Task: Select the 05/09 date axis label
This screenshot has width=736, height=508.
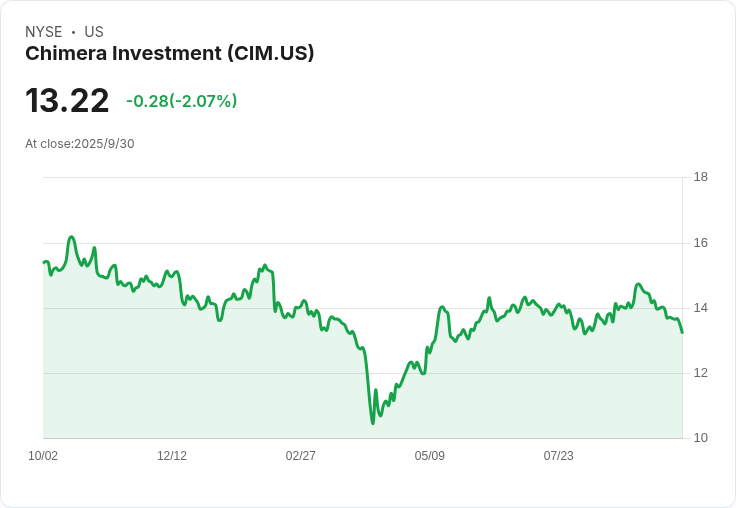Action: 430,456
